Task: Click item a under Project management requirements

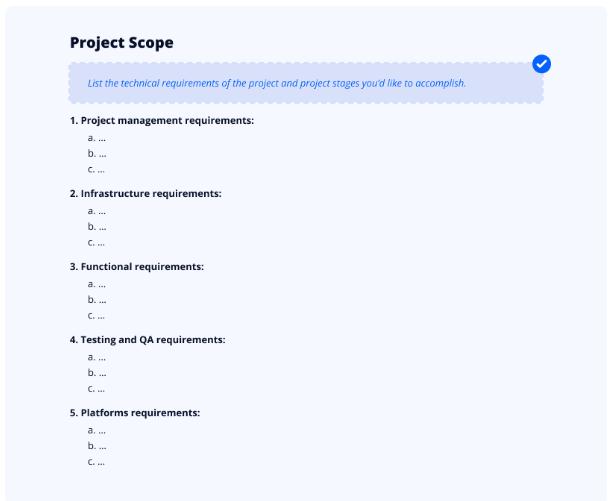Action: pos(97,138)
